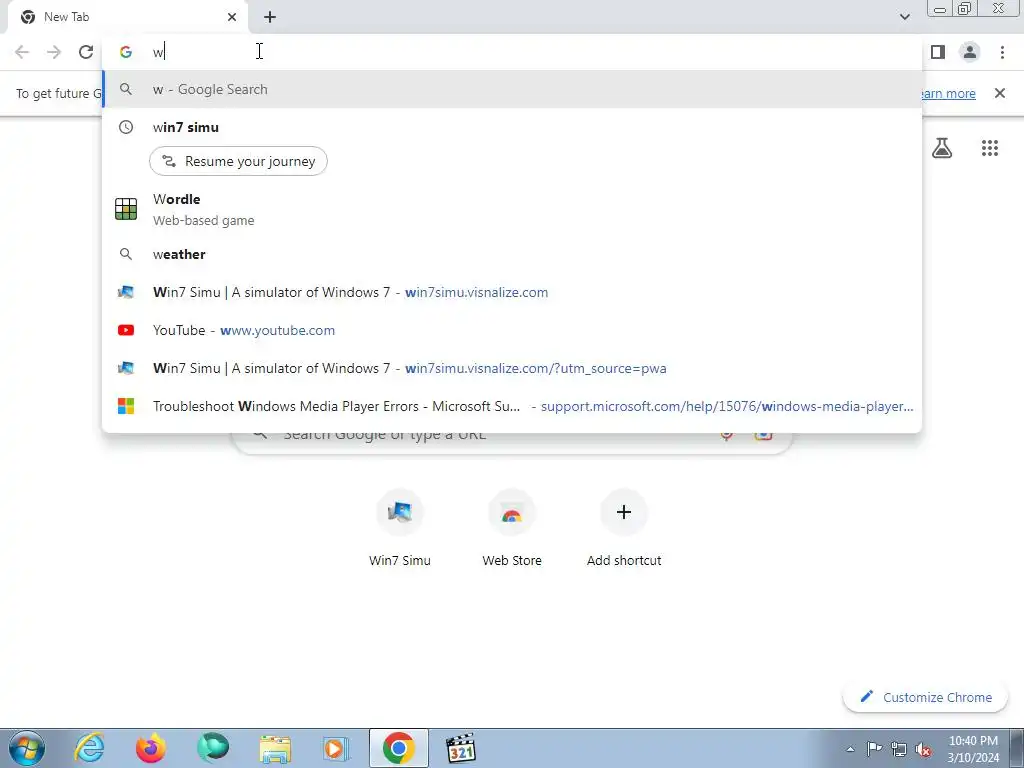This screenshot has width=1024, height=768.
Task: Launch Internet Explorer from the taskbar
Action: tap(89, 748)
